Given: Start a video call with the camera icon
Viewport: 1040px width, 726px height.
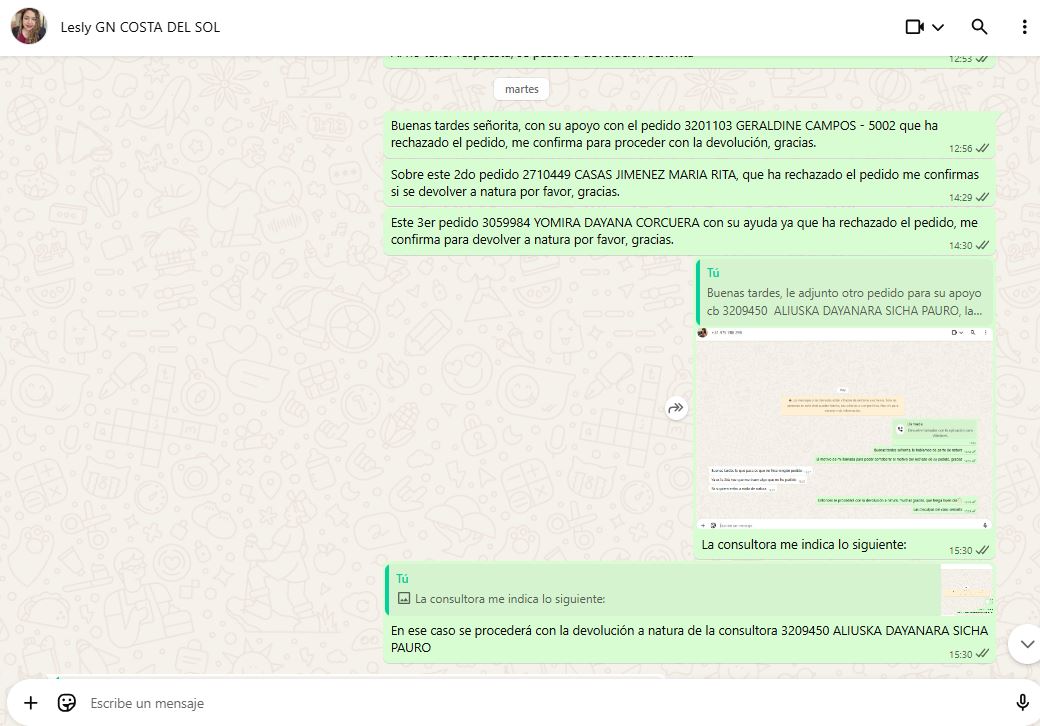Looking at the screenshot, I should coord(914,27).
